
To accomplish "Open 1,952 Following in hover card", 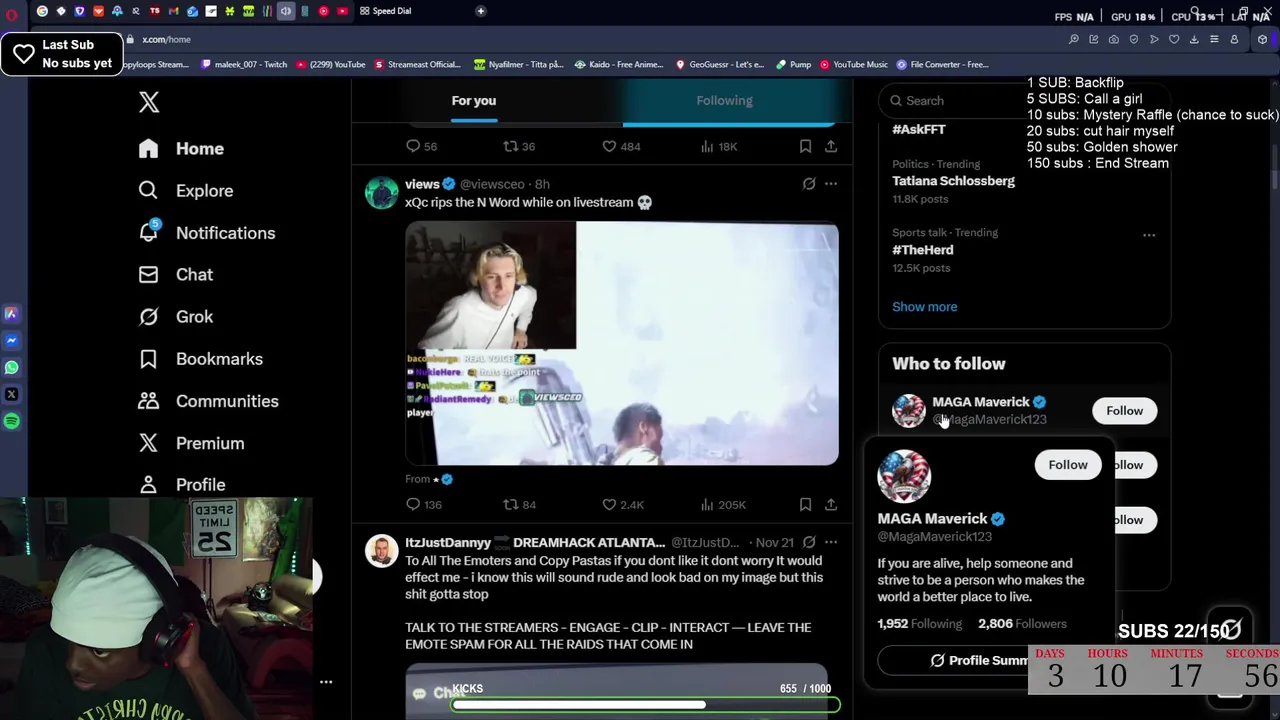I will click(919, 623).
